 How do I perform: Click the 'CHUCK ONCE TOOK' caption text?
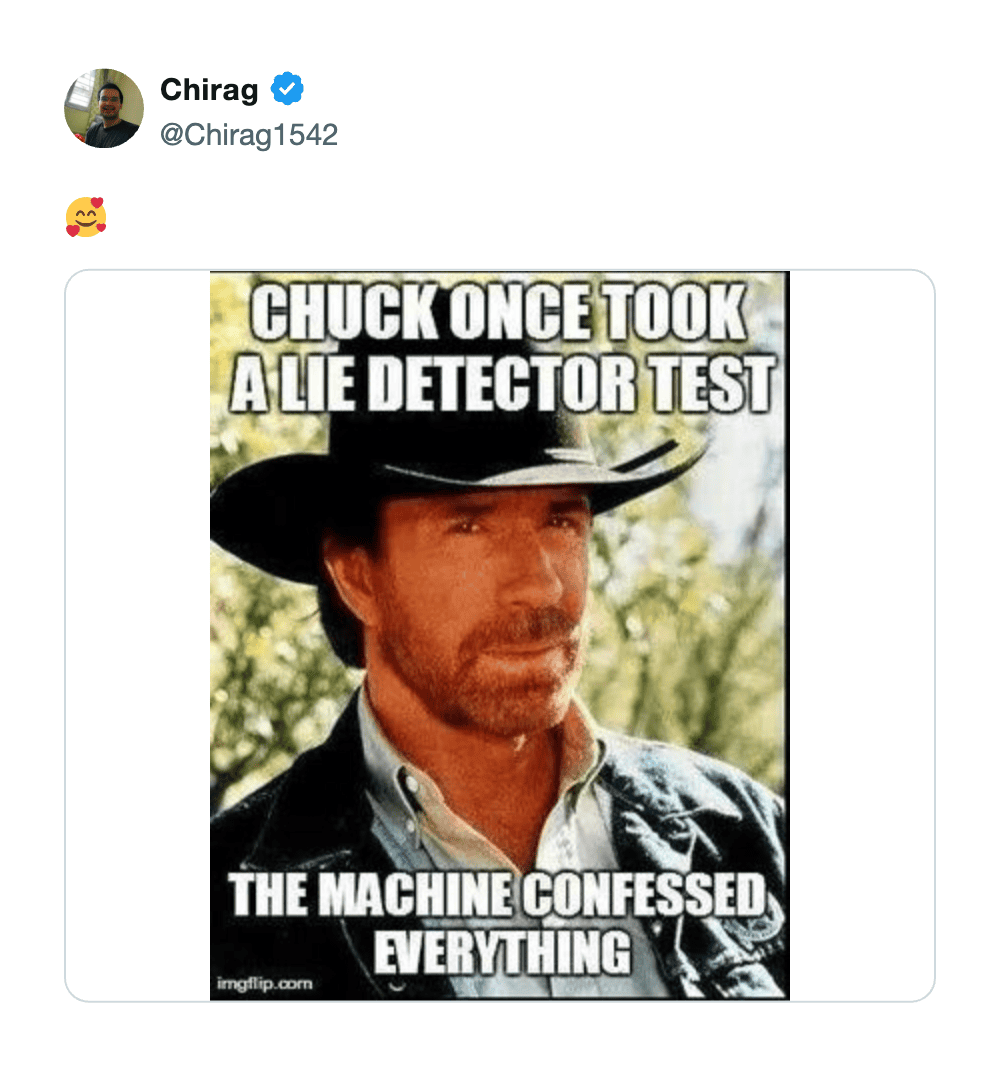[498, 314]
